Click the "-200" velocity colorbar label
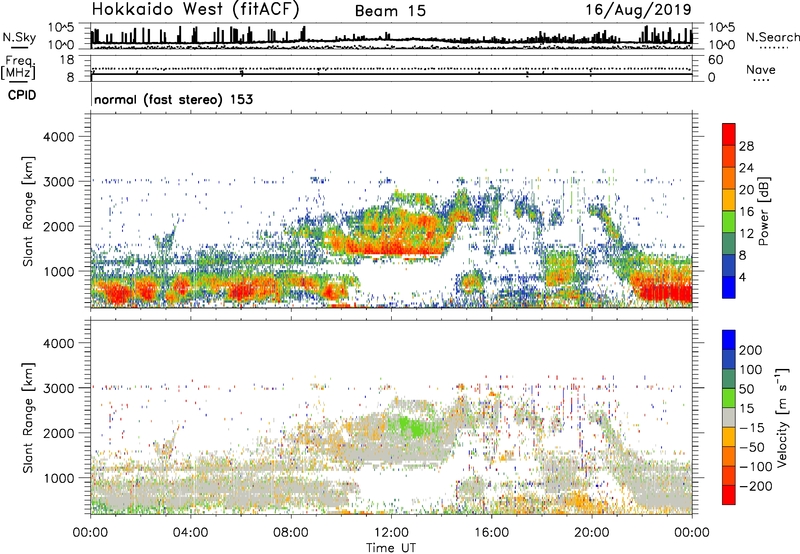 (x=756, y=486)
